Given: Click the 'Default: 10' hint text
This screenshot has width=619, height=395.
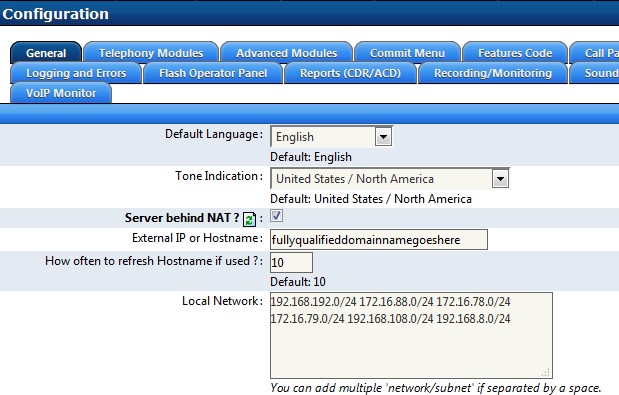Looking at the screenshot, I should (x=298, y=282).
